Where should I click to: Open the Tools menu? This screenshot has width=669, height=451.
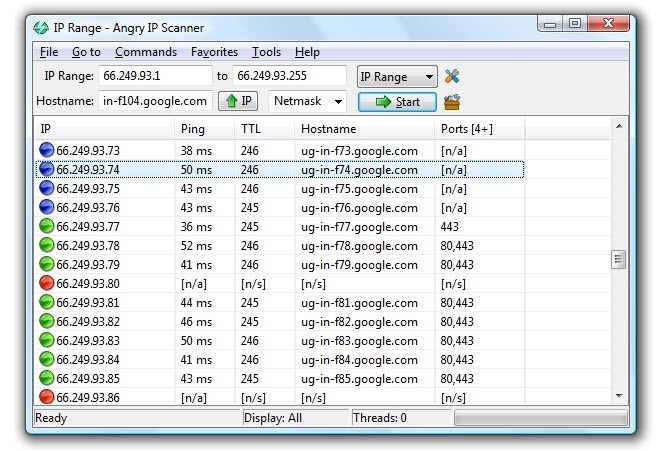point(266,52)
